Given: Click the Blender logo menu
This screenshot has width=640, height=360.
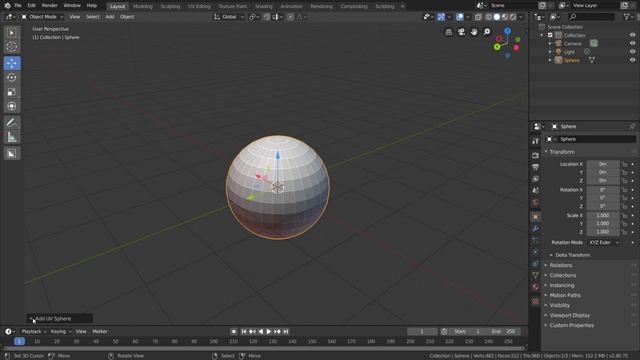Looking at the screenshot, I should point(7,6).
